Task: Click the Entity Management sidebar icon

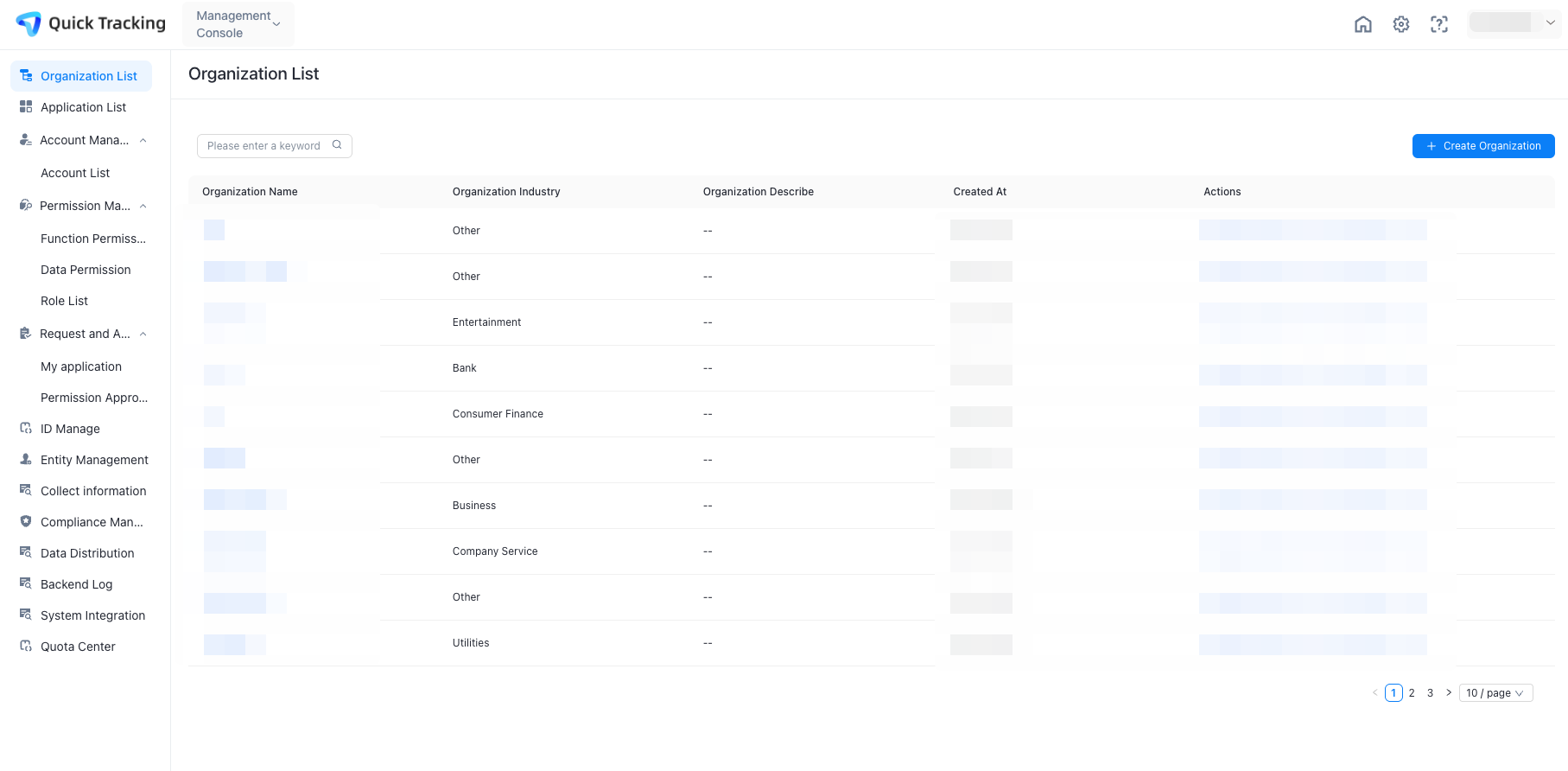Action: [26, 459]
